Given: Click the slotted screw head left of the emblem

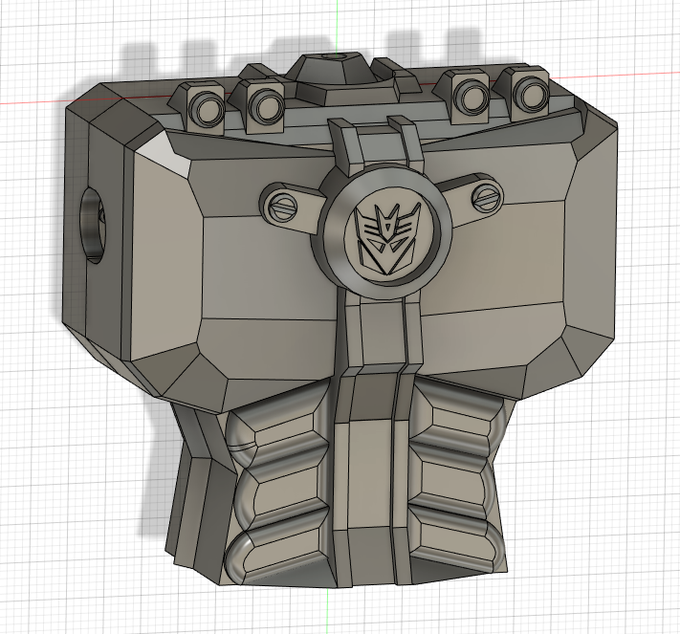Looking at the screenshot, I should click(282, 206).
